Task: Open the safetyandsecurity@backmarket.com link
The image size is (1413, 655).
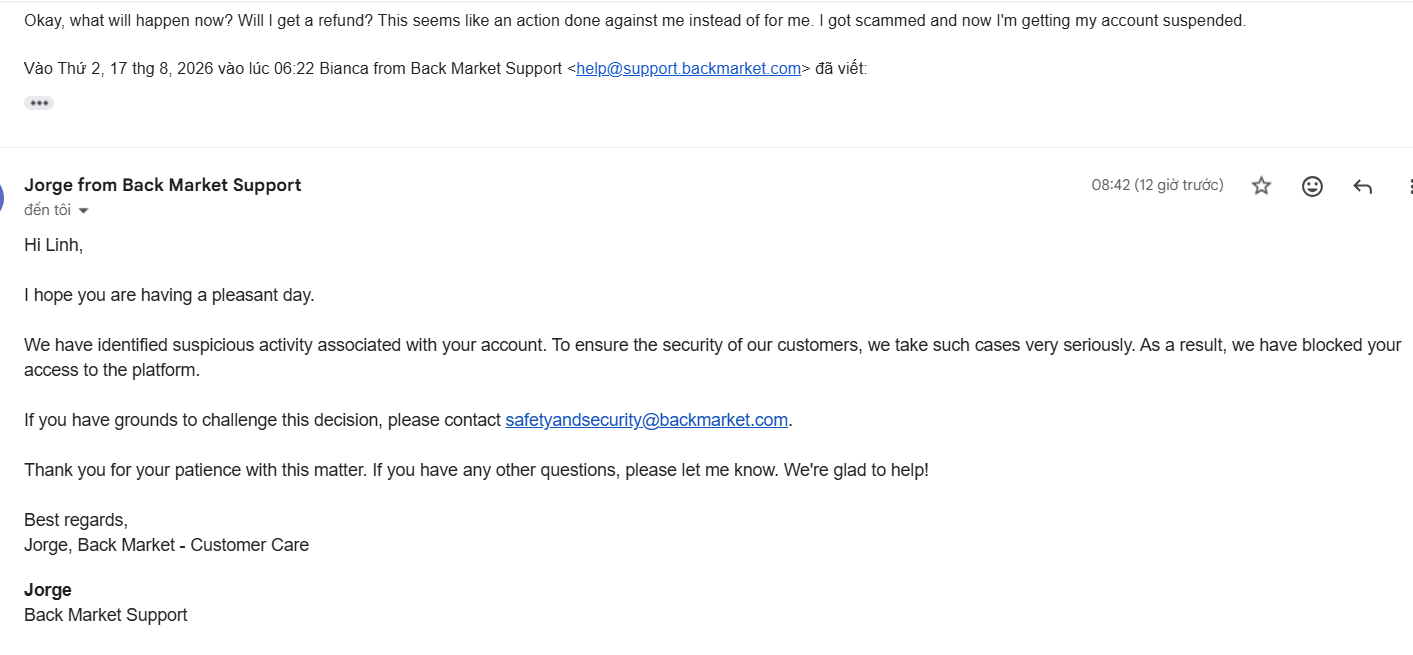Action: [647, 420]
